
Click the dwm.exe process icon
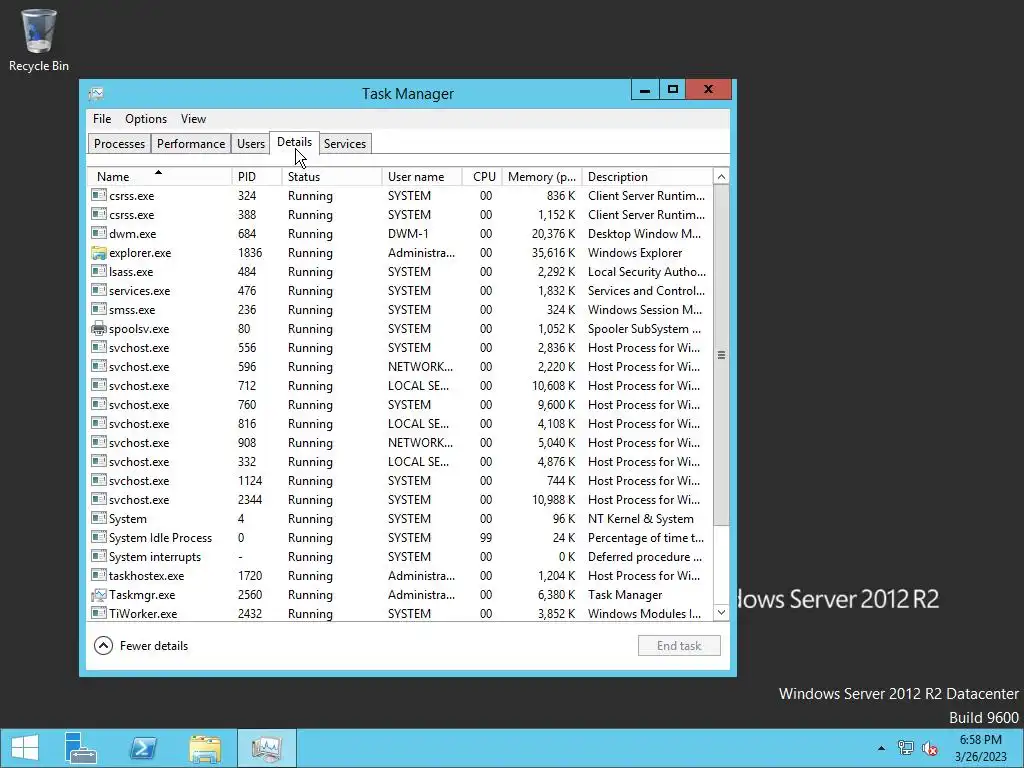99,233
